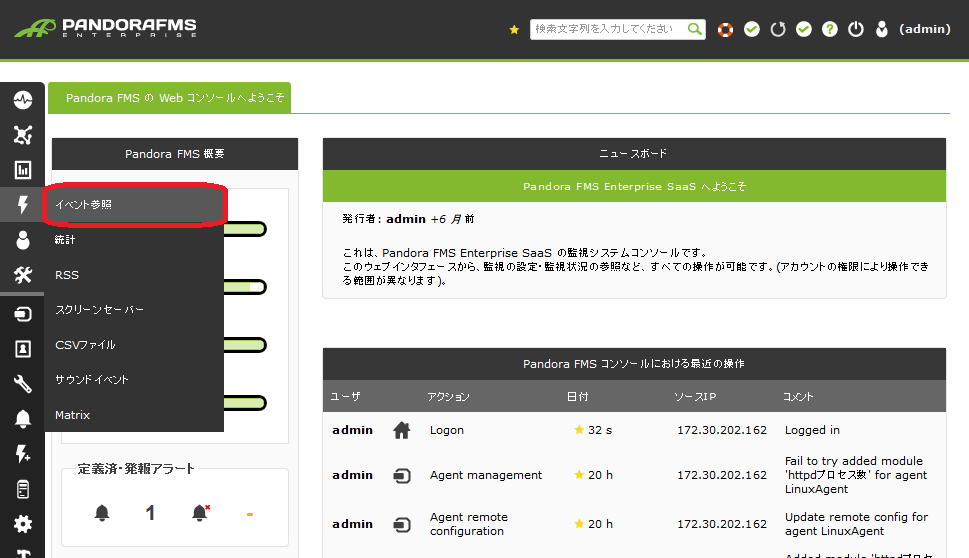Open the Workspace user sidebar icon
Image resolution: width=969 pixels, height=558 pixels.
(22, 240)
